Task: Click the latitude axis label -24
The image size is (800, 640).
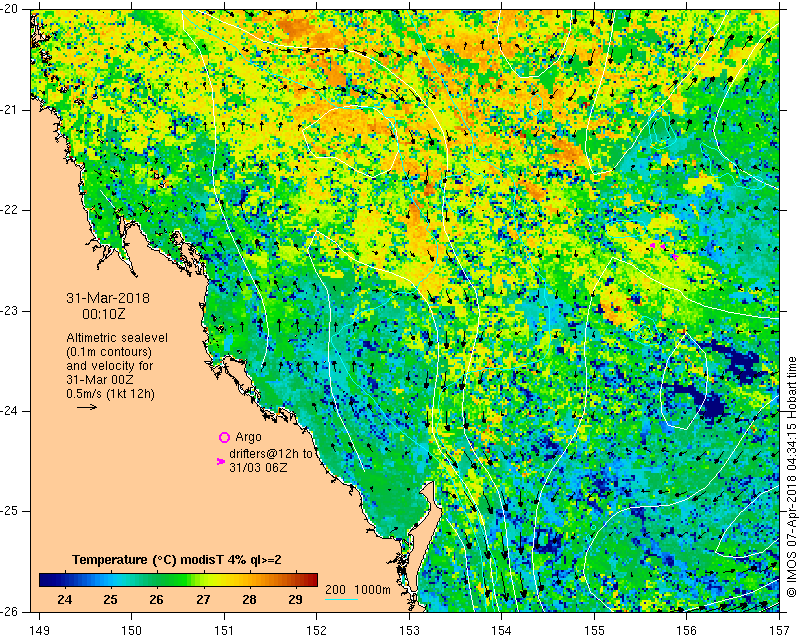Action: tap(9, 411)
